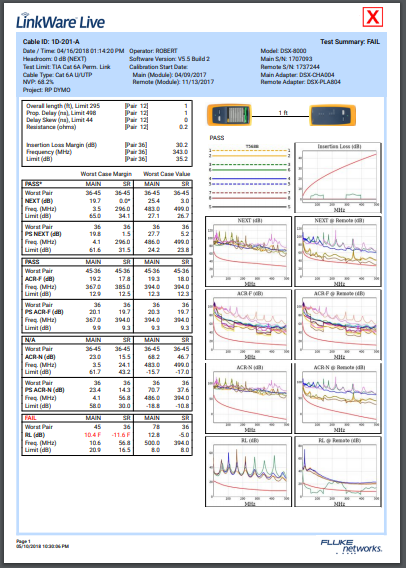Click the ACR-N (dB) graph
Image resolution: width=406 pixels, height=568 pixels.
(248, 398)
